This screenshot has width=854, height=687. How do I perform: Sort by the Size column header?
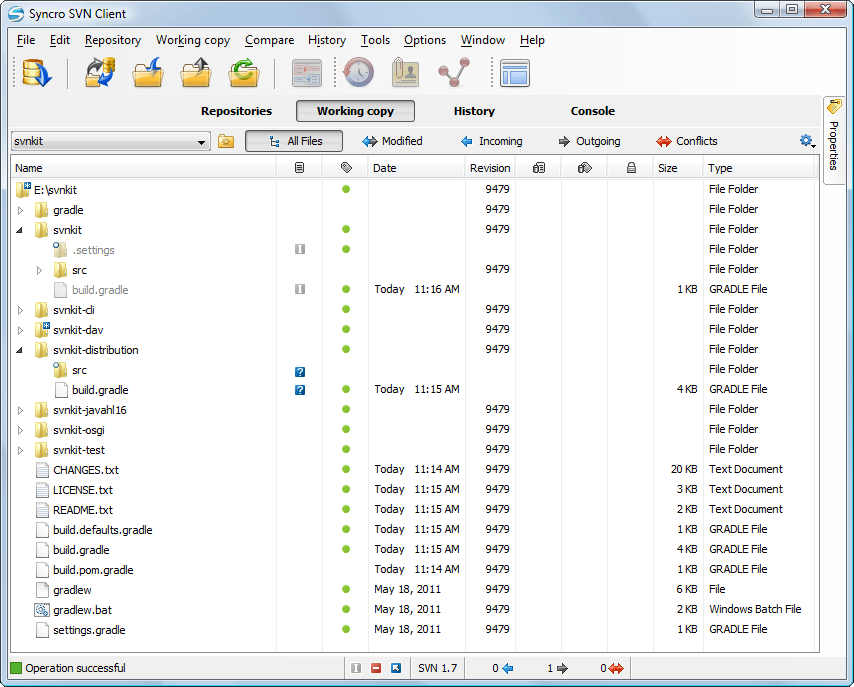(x=678, y=168)
